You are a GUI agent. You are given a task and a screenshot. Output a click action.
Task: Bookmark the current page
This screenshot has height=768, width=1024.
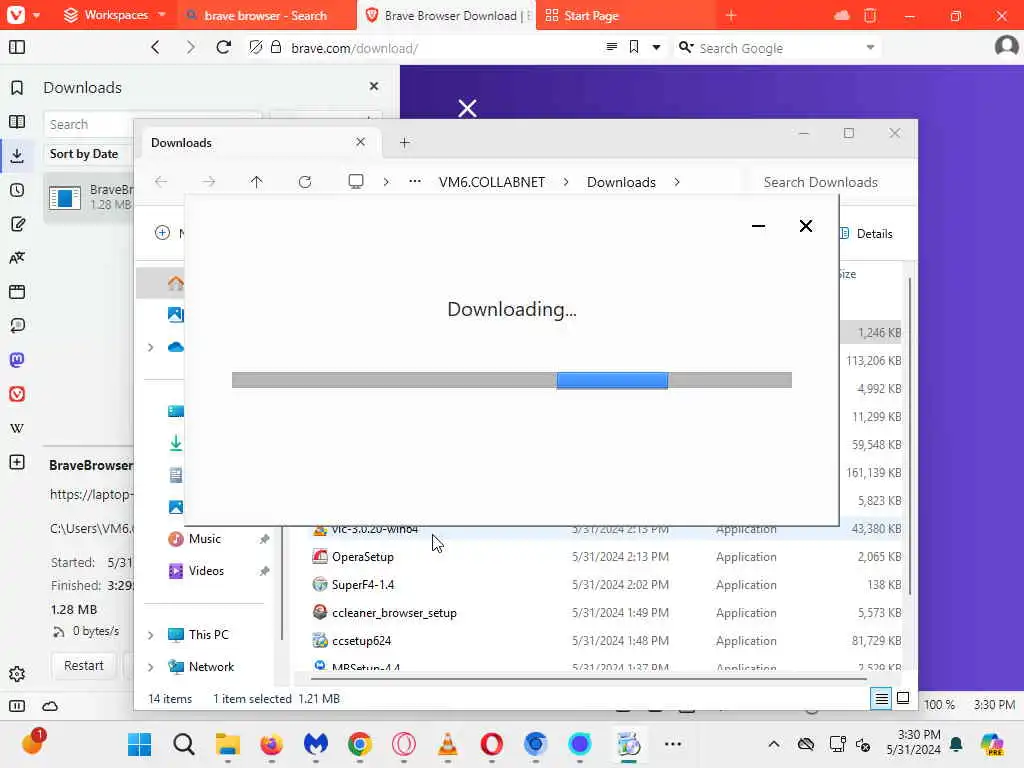(633, 47)
